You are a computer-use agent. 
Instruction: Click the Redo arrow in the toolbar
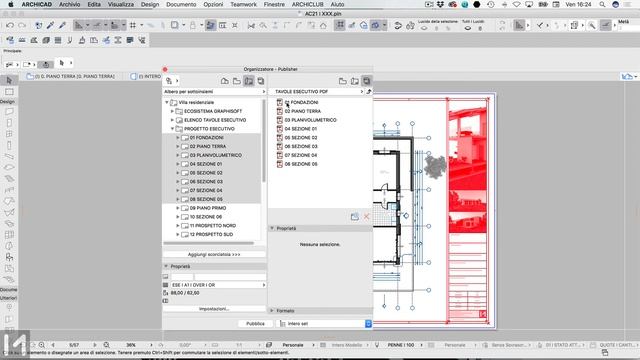click(22, 25)
